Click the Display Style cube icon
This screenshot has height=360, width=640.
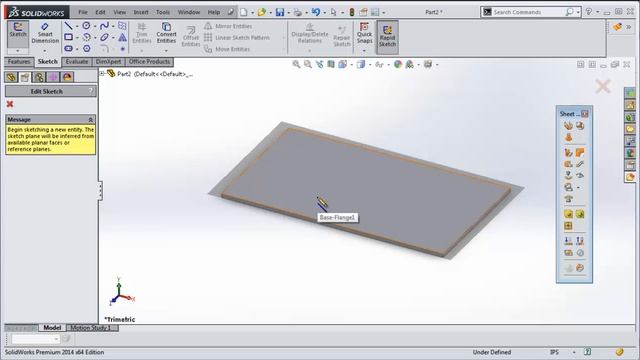(x=360, y=64)
